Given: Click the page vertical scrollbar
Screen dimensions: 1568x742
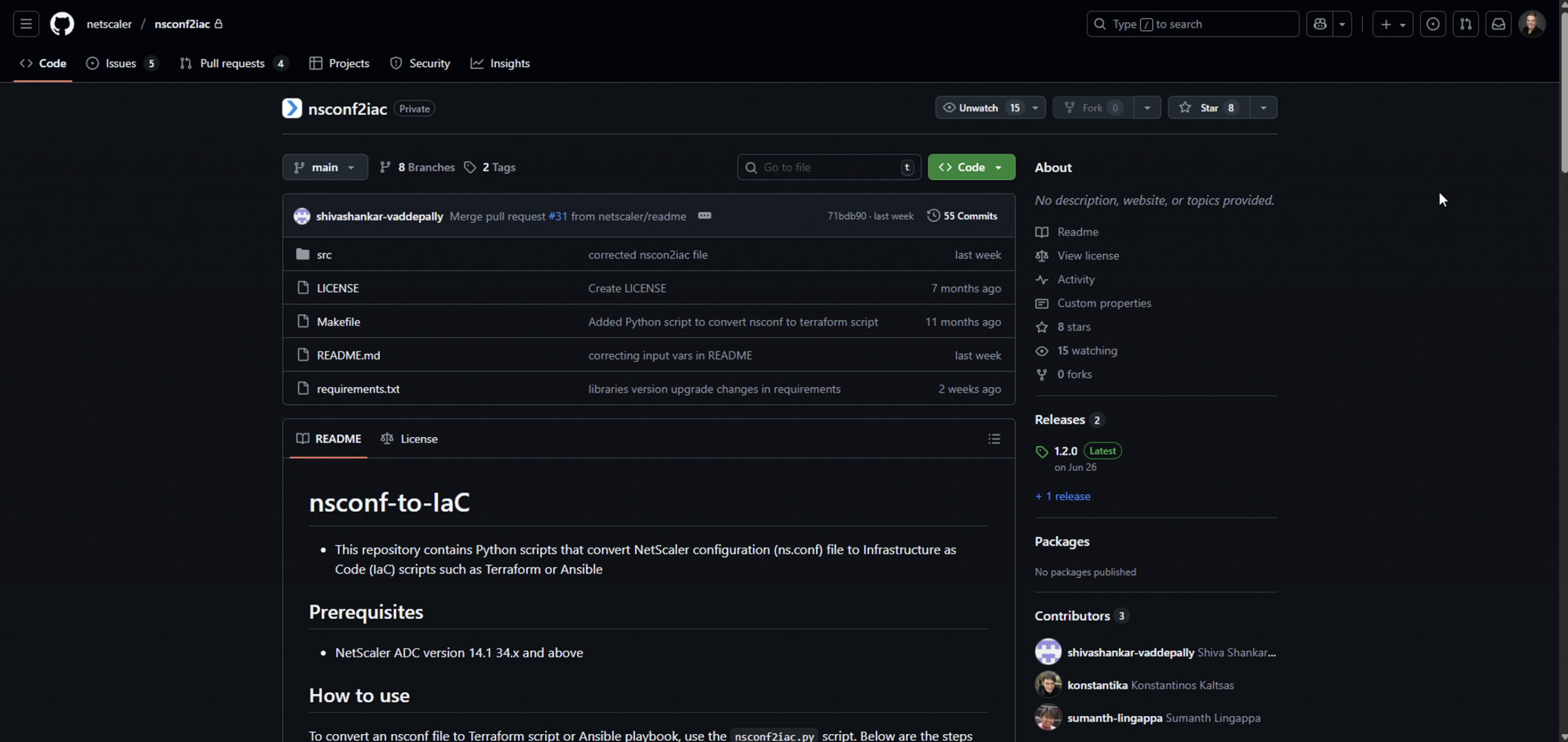Looking at the screenshot, I should tap(1562, 92).
